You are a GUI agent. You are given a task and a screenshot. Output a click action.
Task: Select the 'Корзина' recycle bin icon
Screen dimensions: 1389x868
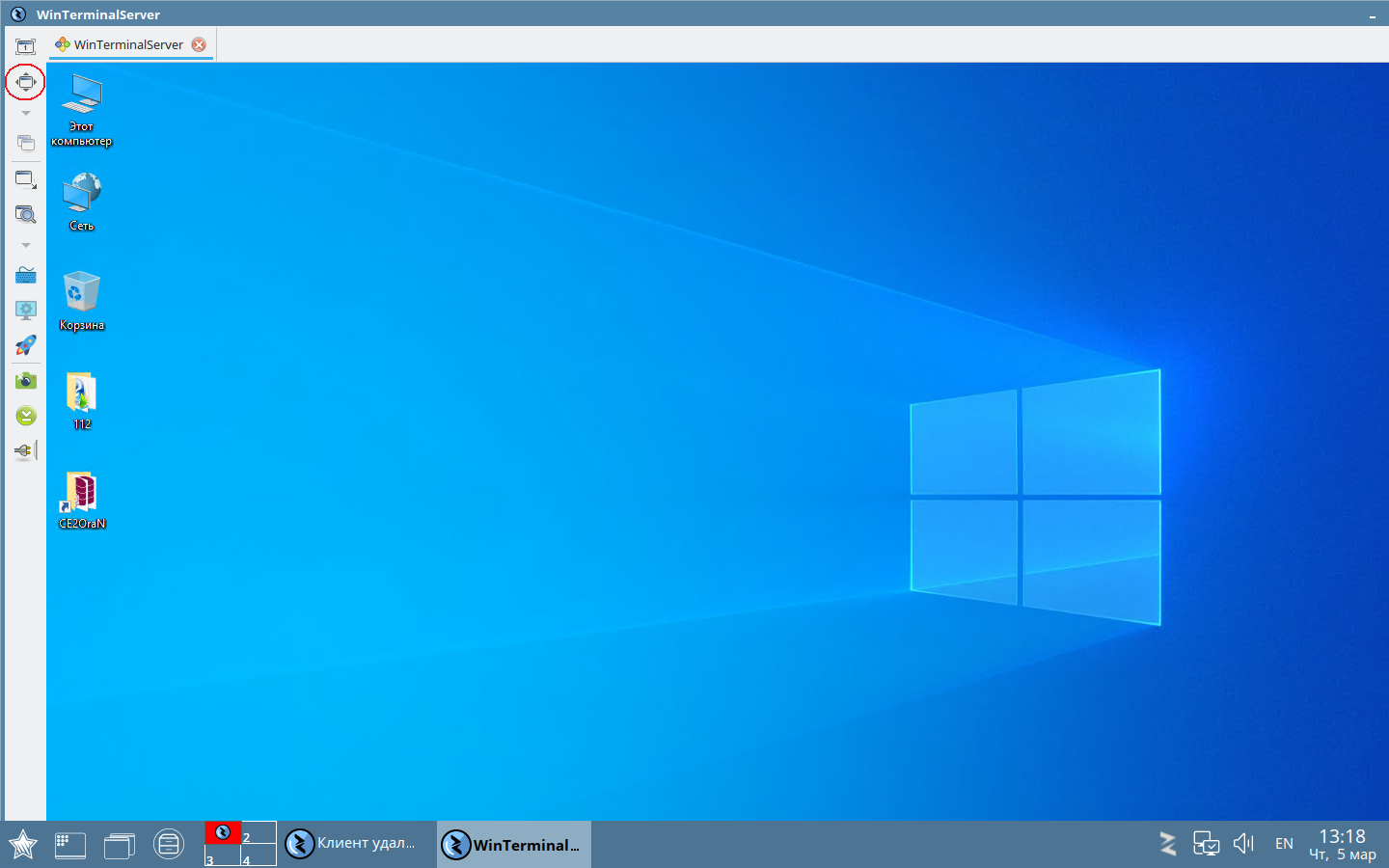[x=82, y=301]
